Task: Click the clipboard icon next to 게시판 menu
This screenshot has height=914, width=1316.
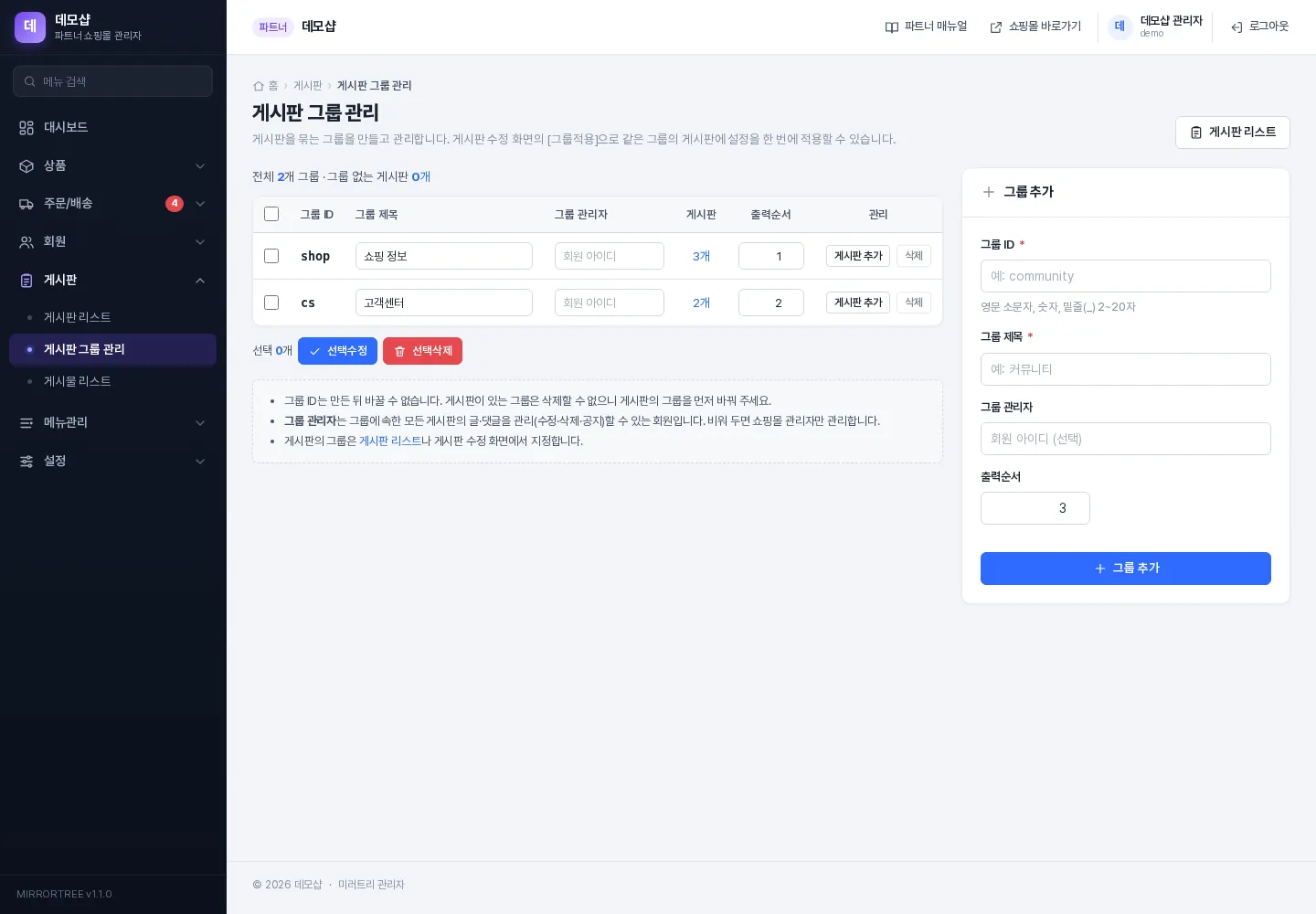Action: click(x=27, y=281)
